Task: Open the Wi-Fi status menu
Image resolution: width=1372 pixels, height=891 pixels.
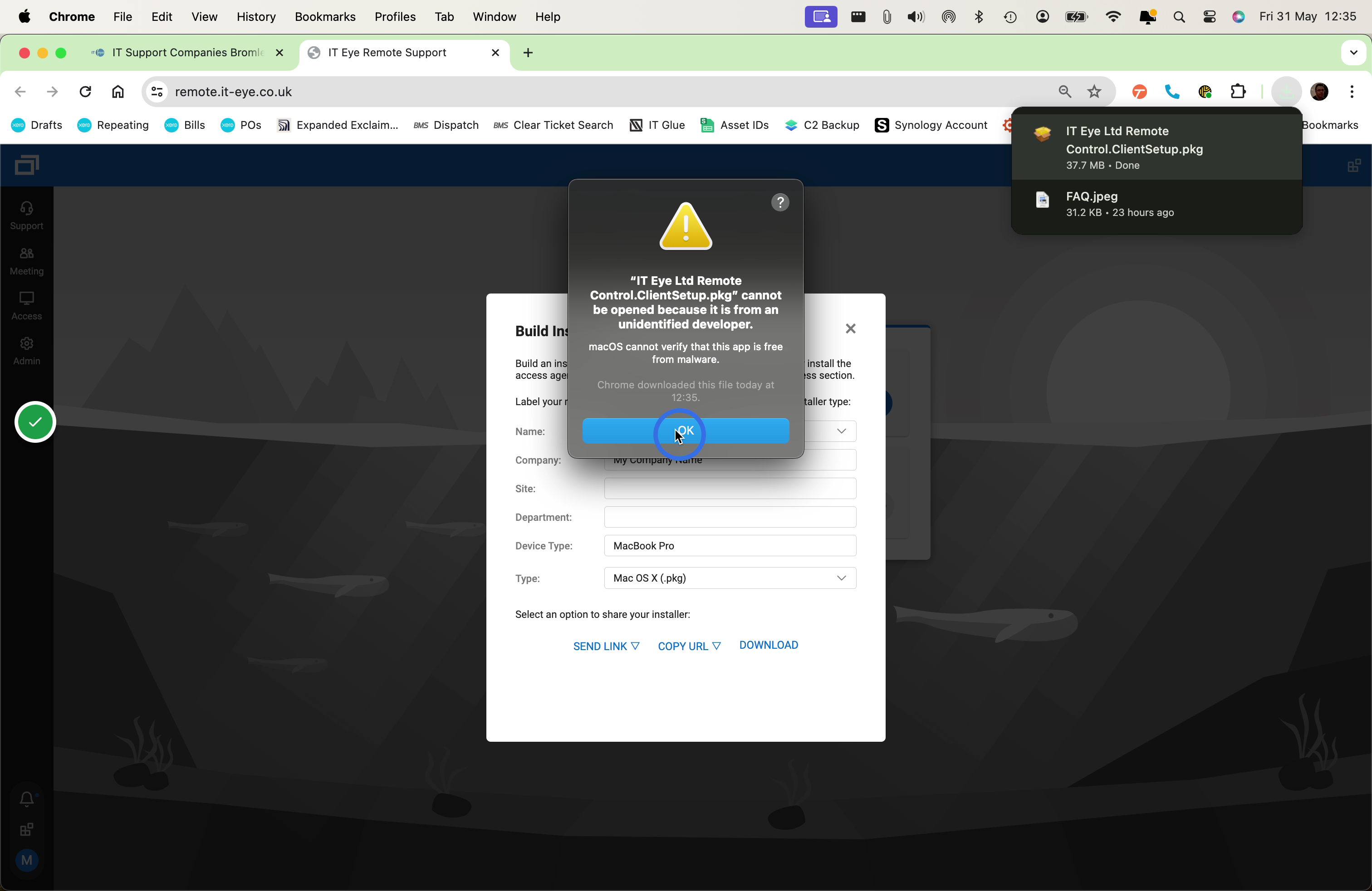Action: [1114, 17]
